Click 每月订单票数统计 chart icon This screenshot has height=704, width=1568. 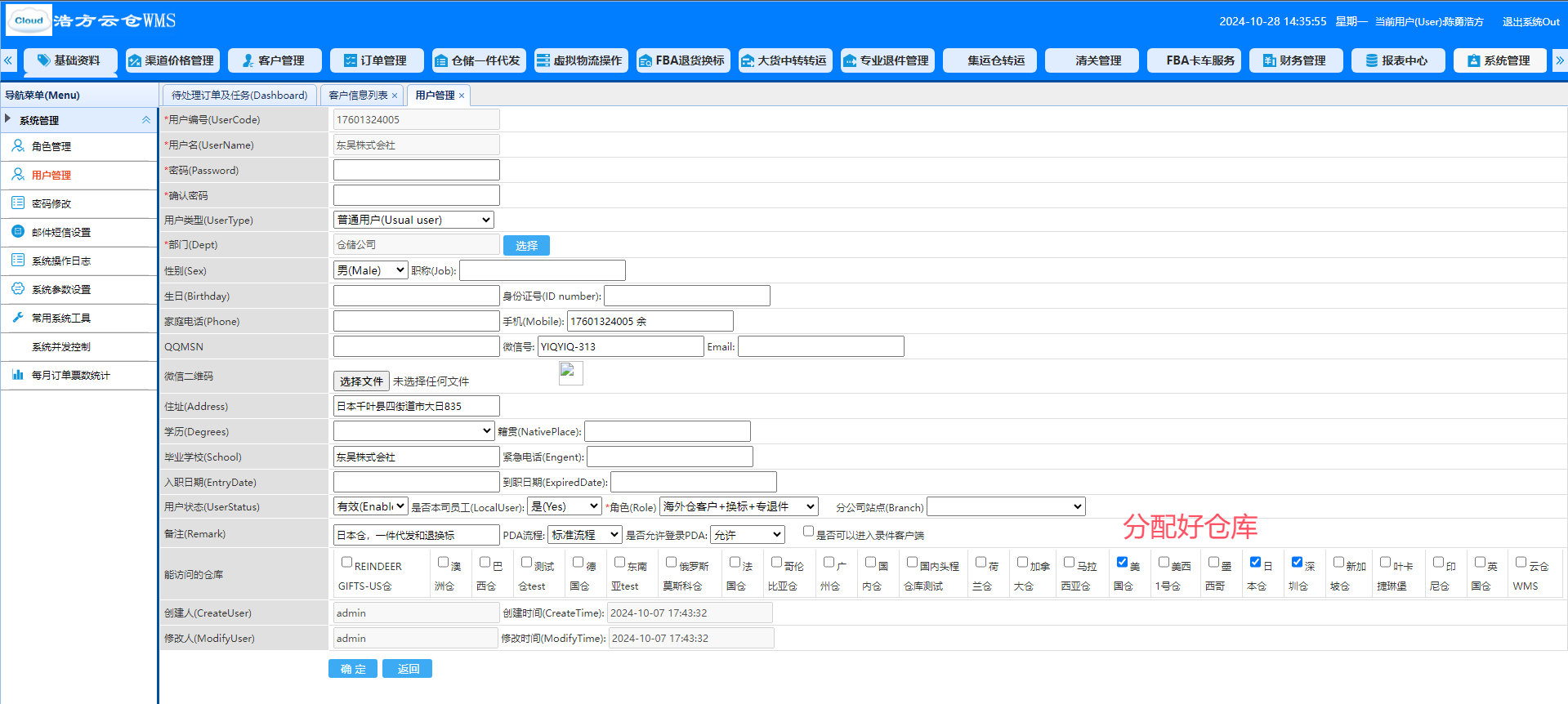[x=17, y=375]
